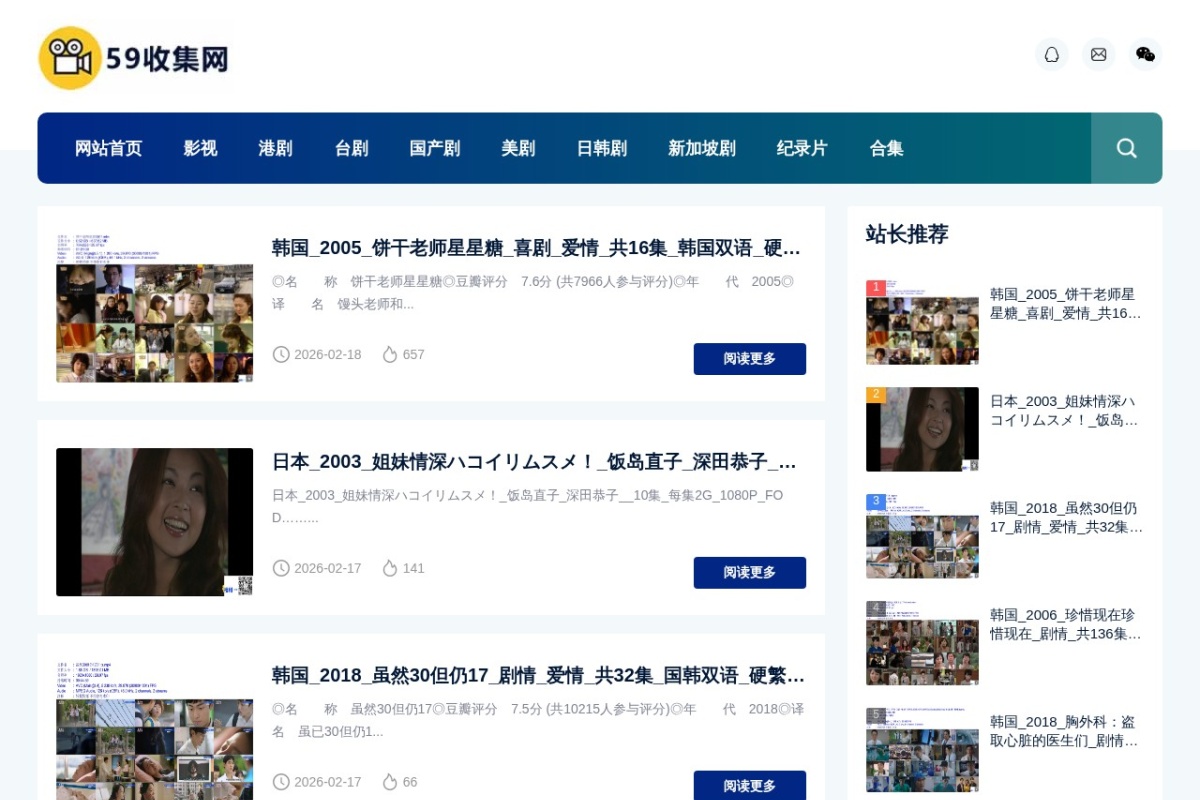
Task: Open sidebar recommendation 3 thumbnail
Action: pyautogui.click(x=922, y=536)
